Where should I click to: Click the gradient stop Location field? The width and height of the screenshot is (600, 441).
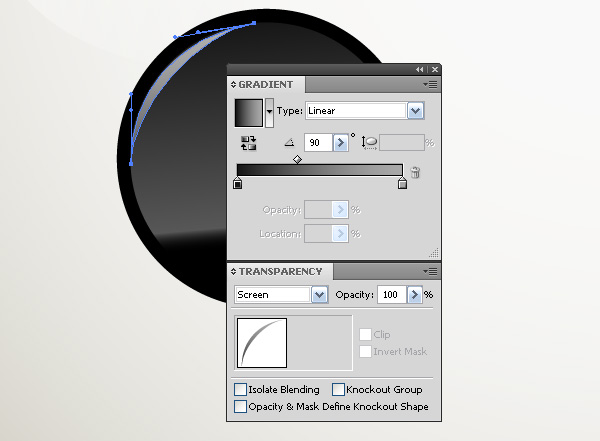pos(318,234)
